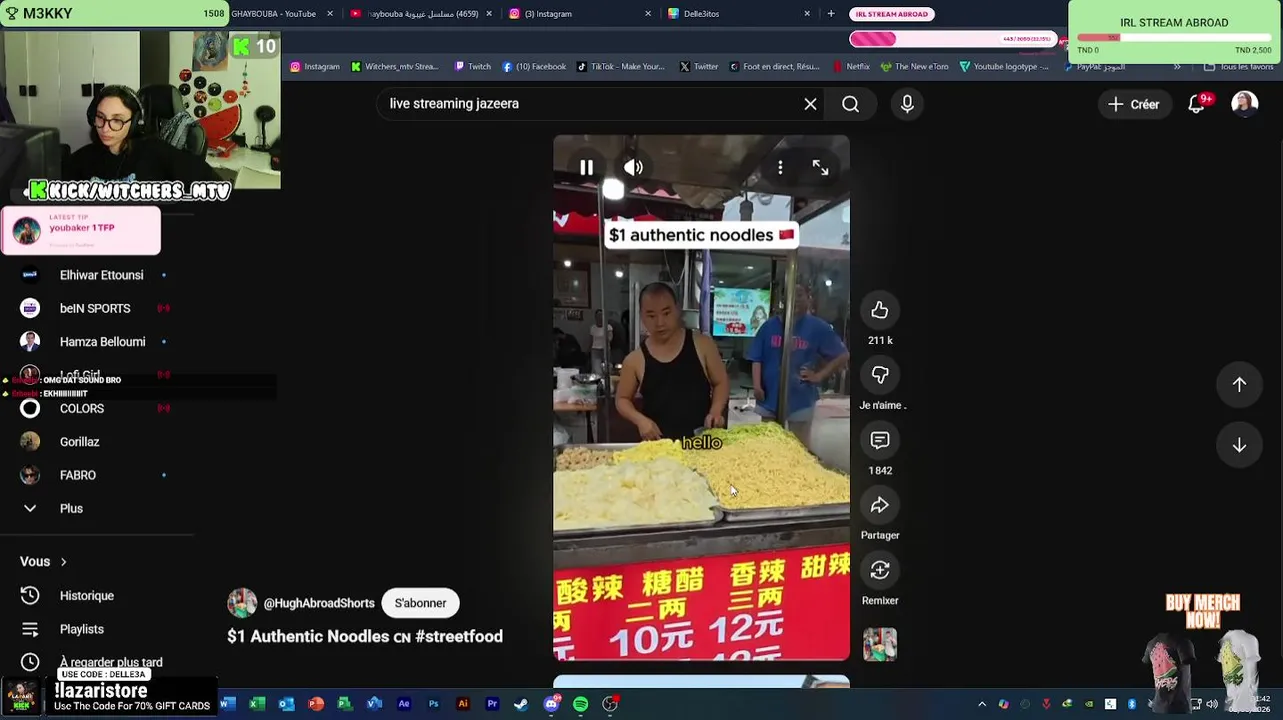Like the noodles Short
The width and height of the screenshot is (1283, 720).
click(880, 311)
